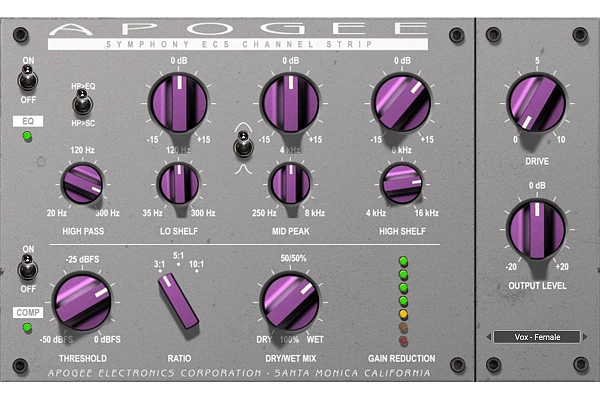This screenshot has height=400, width=600.
Task: Click the HIGH SHELF label
Action: (402, 231)
